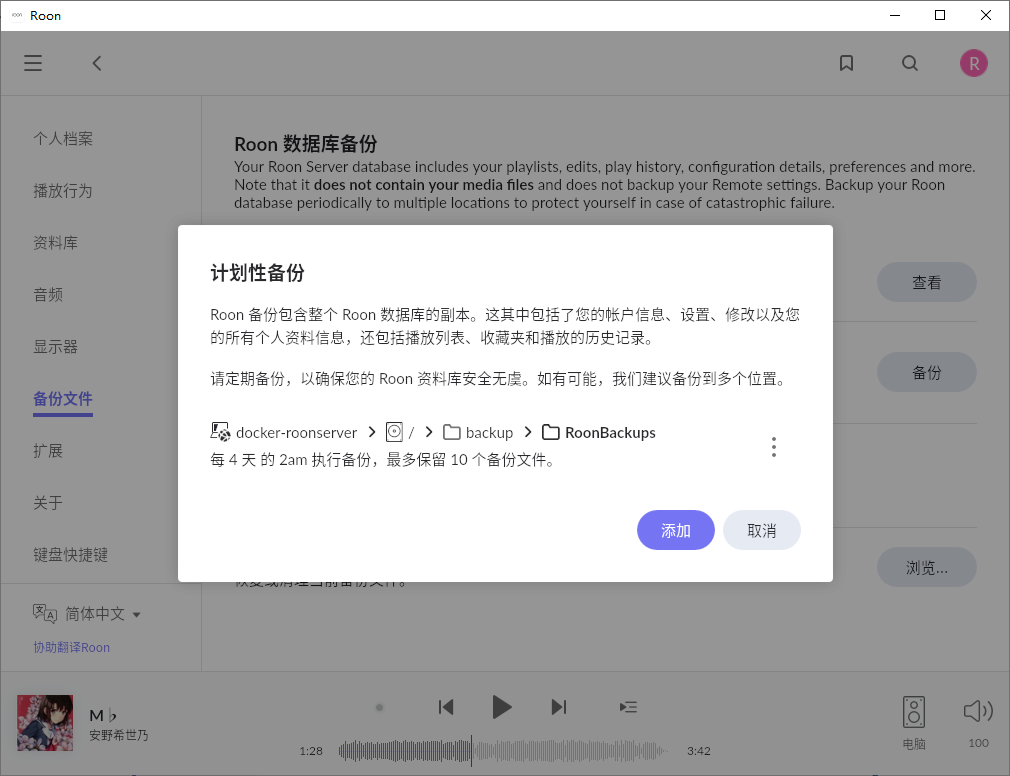Click the album art thumbnail
The width and height of the screenshot is (1010, 776).
click(45, 723)
